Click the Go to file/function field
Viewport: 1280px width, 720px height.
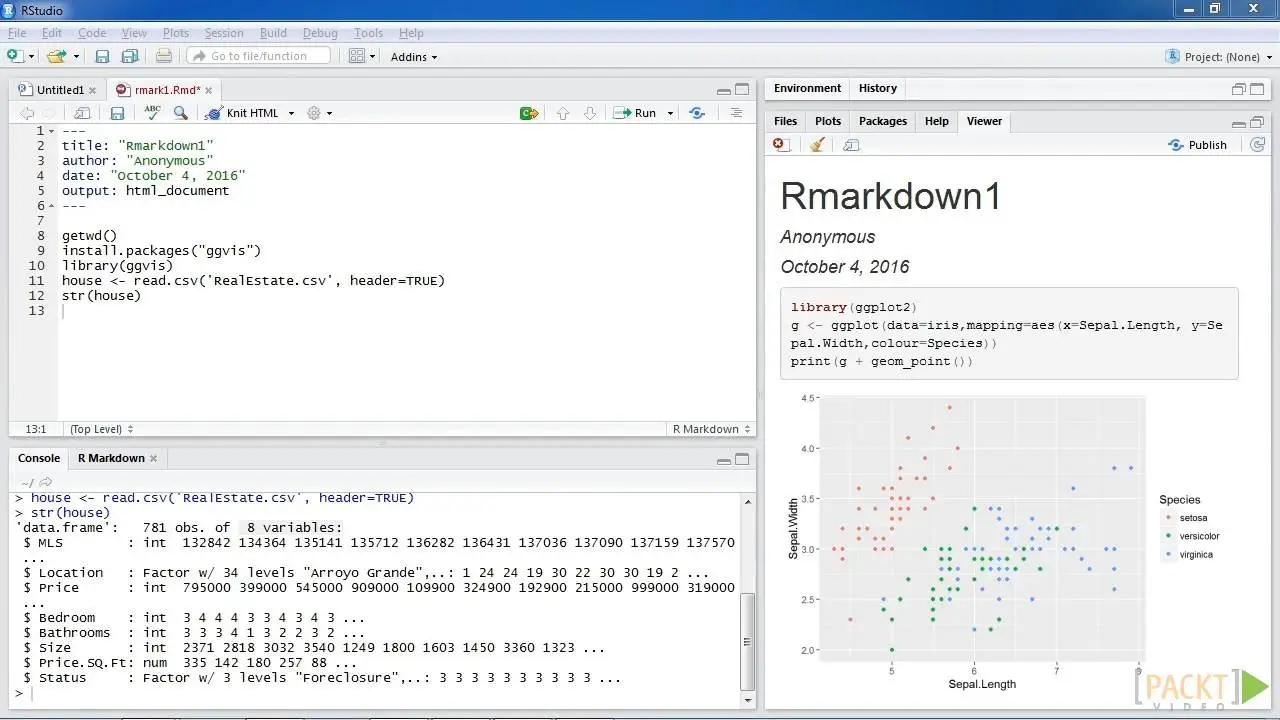tap(258, 56)
